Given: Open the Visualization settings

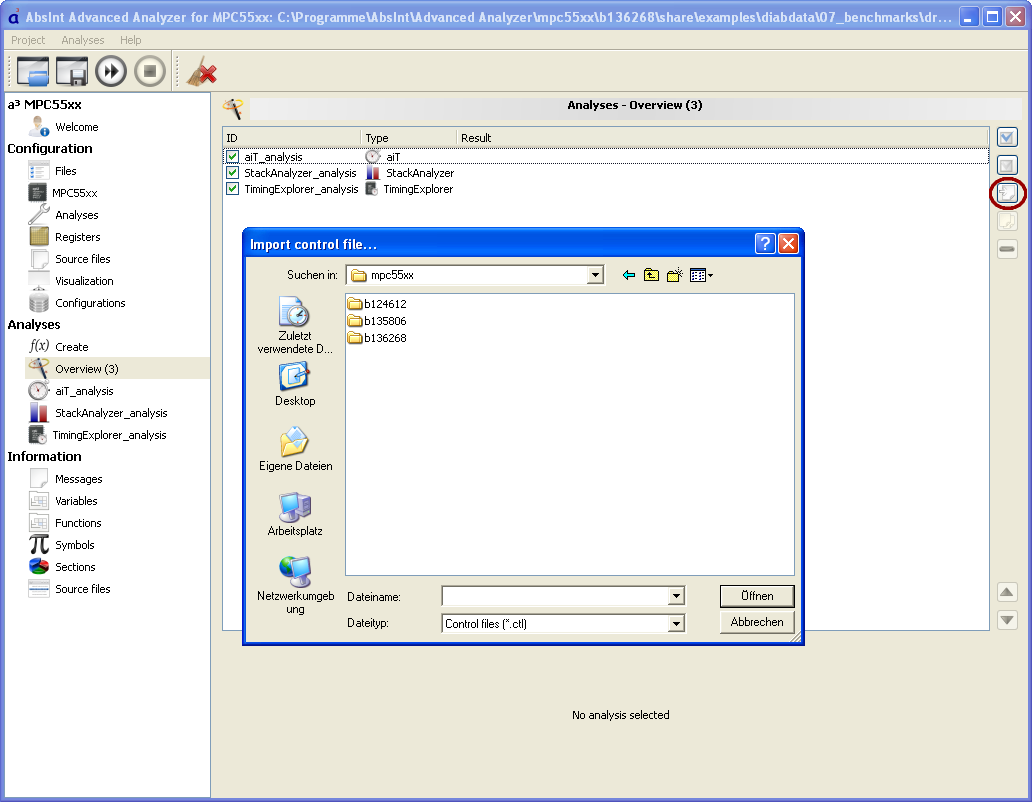Looking at the screenshot, I should tap(84, 281).
